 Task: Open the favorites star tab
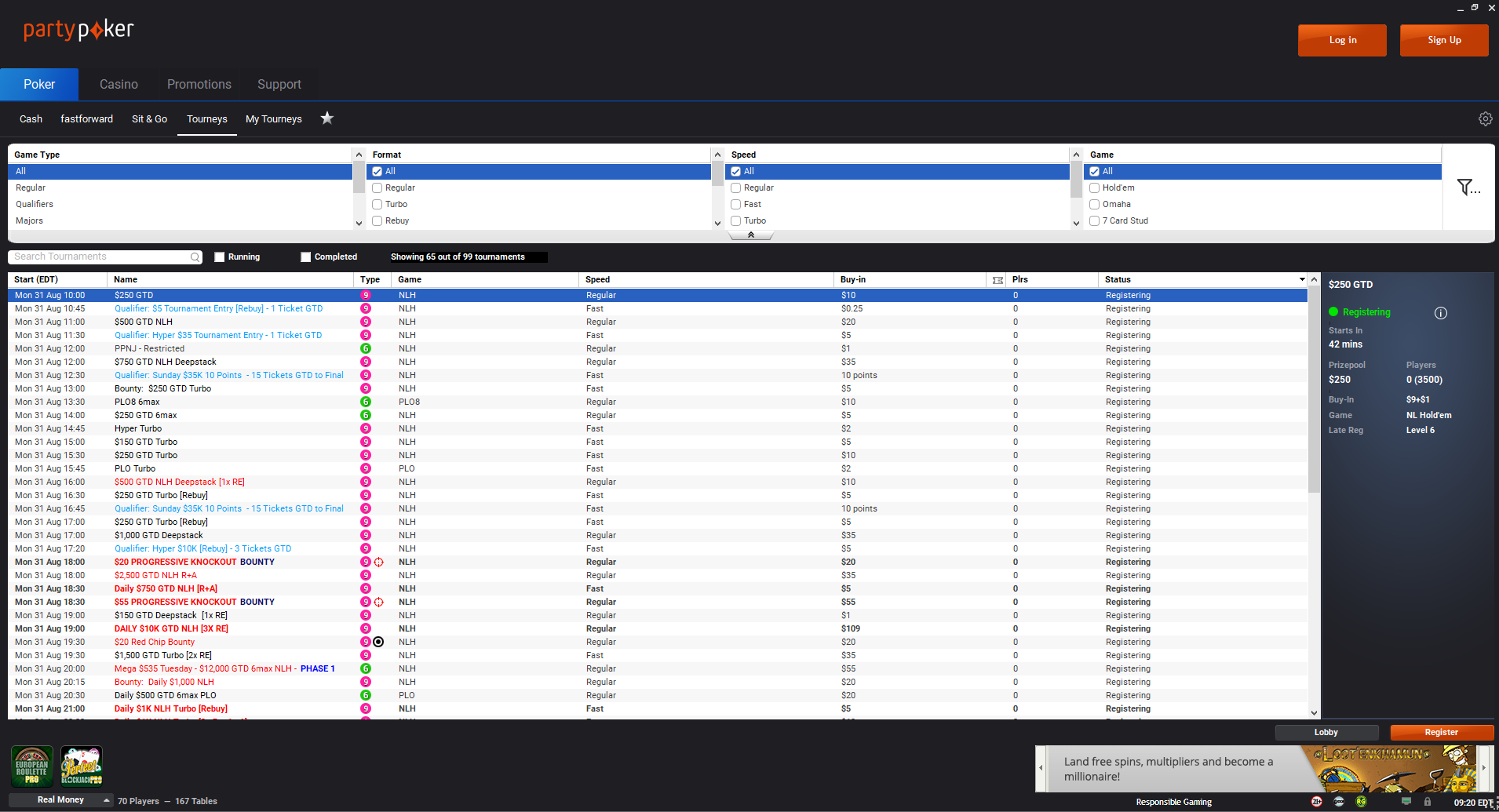coord(327,118)
